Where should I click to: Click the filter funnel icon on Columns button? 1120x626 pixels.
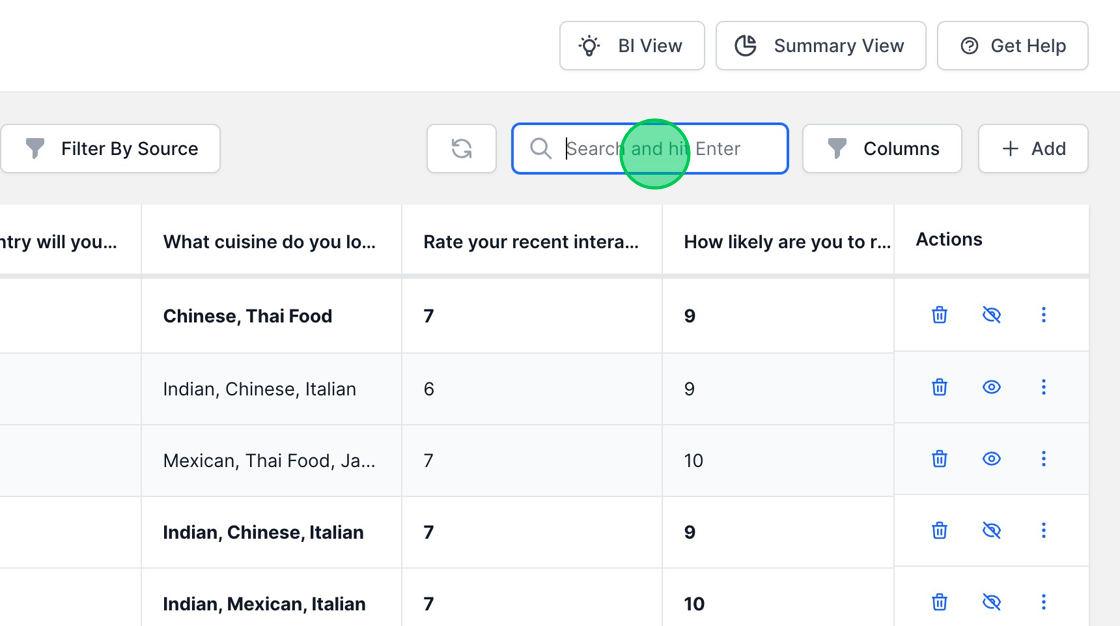(837, 148)
